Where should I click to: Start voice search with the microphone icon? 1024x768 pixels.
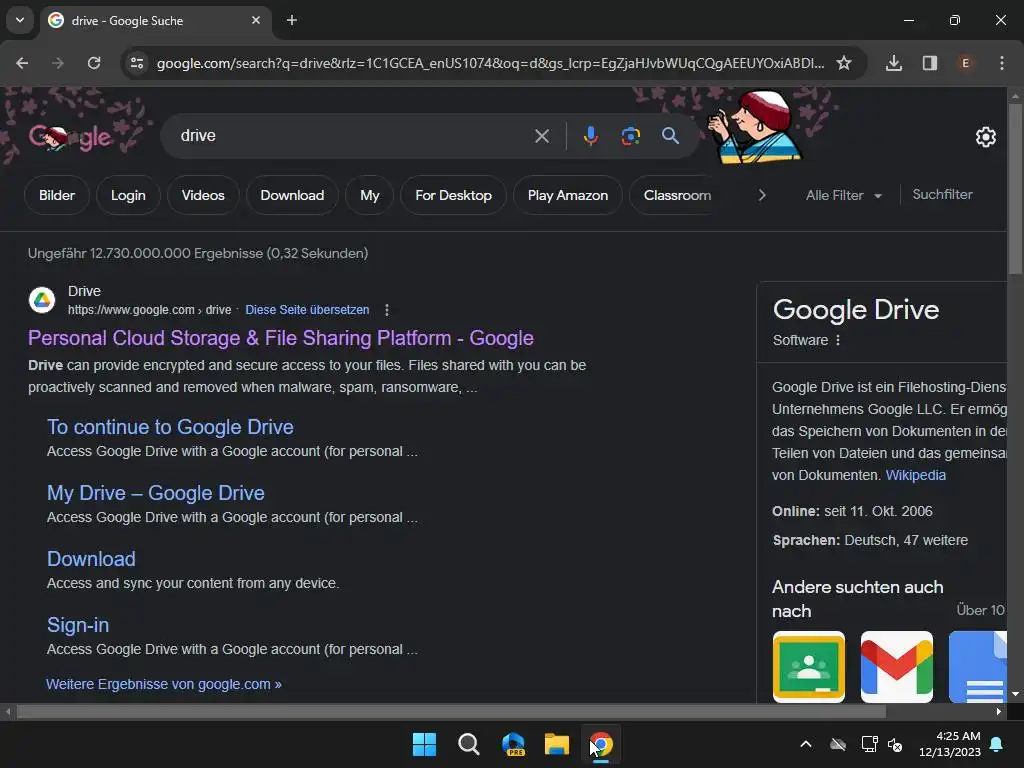click(590, 136)
